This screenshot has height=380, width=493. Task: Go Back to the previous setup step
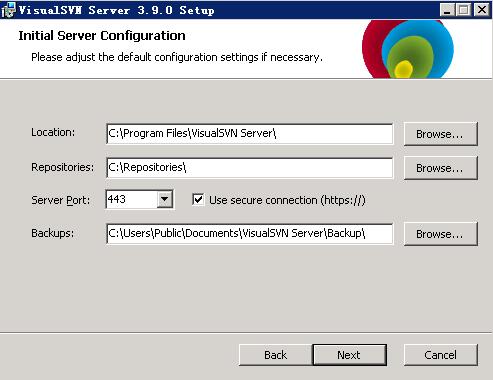tap(276, 355)
